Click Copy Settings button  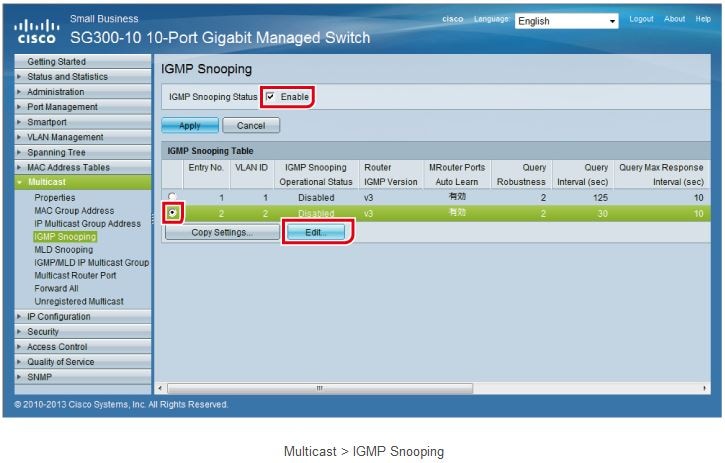222,232
